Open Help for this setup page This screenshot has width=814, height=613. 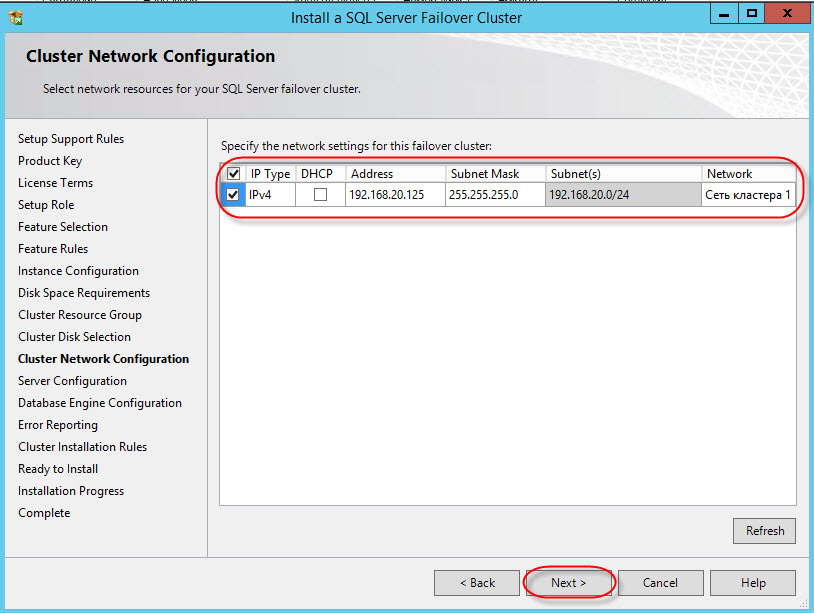point(753,583)
